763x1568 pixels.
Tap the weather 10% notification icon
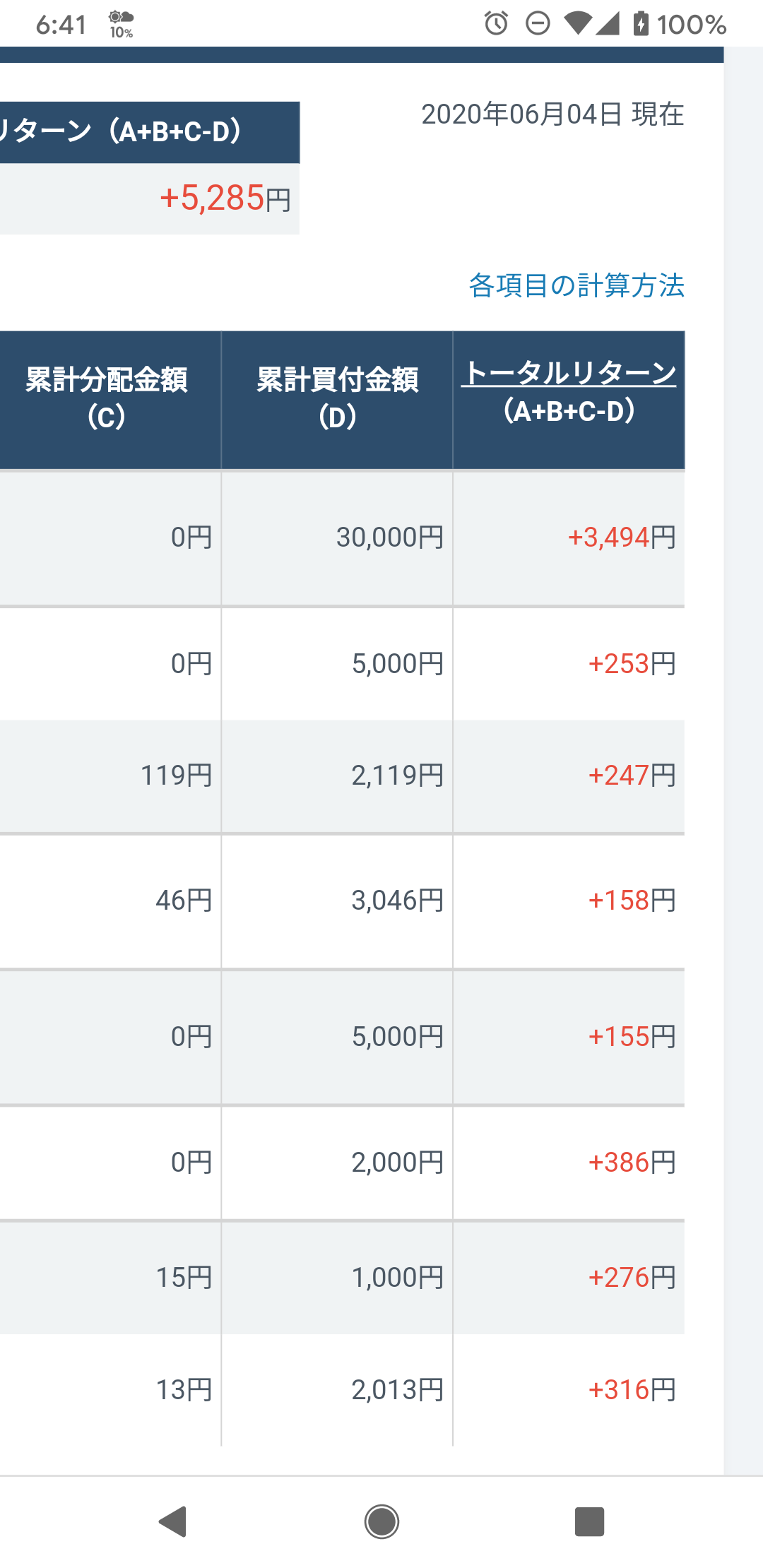[121, 24]
